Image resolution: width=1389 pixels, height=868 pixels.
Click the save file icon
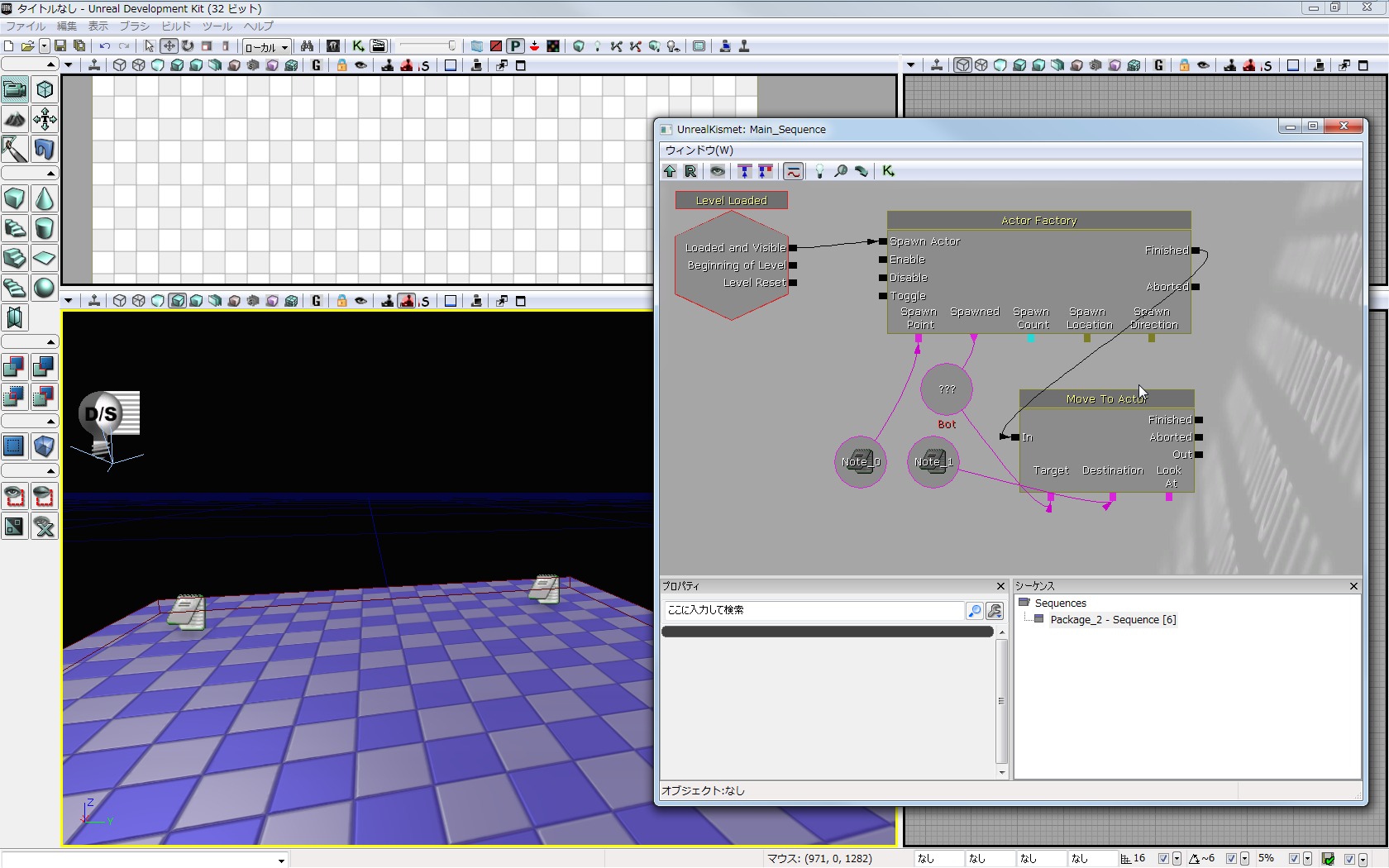(60, 46)
